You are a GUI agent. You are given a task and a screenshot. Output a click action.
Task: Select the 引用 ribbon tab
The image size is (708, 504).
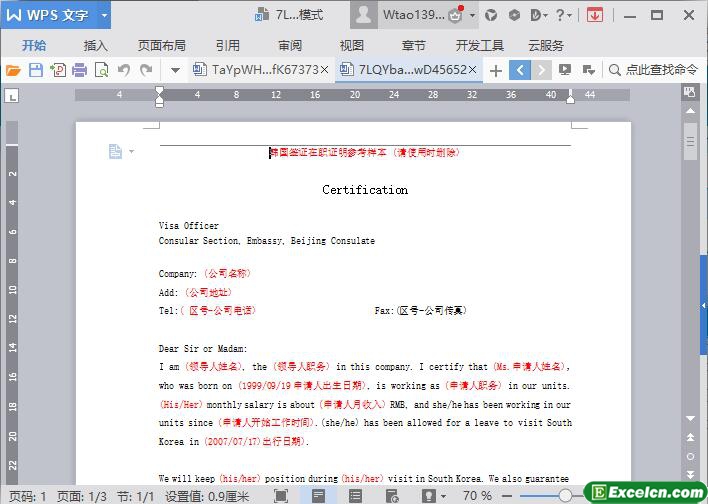click(228, 46)
